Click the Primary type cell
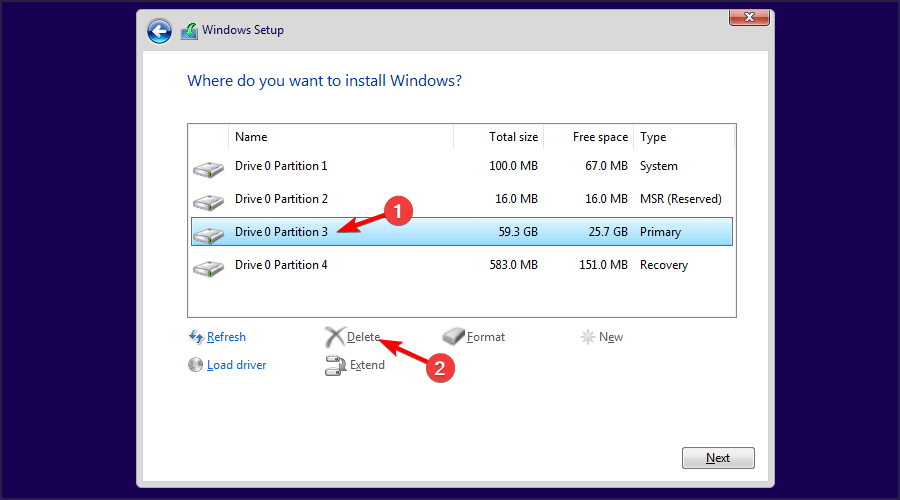The height and width of the screenshot is (500, 900). (x=660, y=232)
